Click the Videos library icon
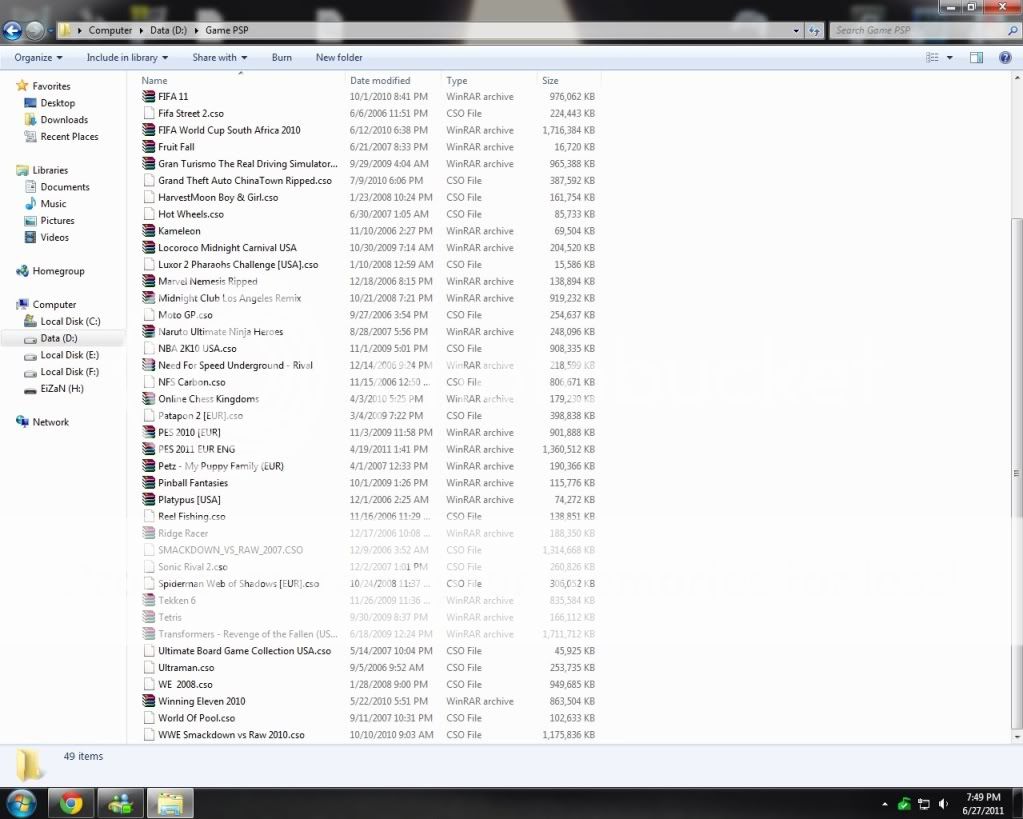1023x819 pixels. 30,237
